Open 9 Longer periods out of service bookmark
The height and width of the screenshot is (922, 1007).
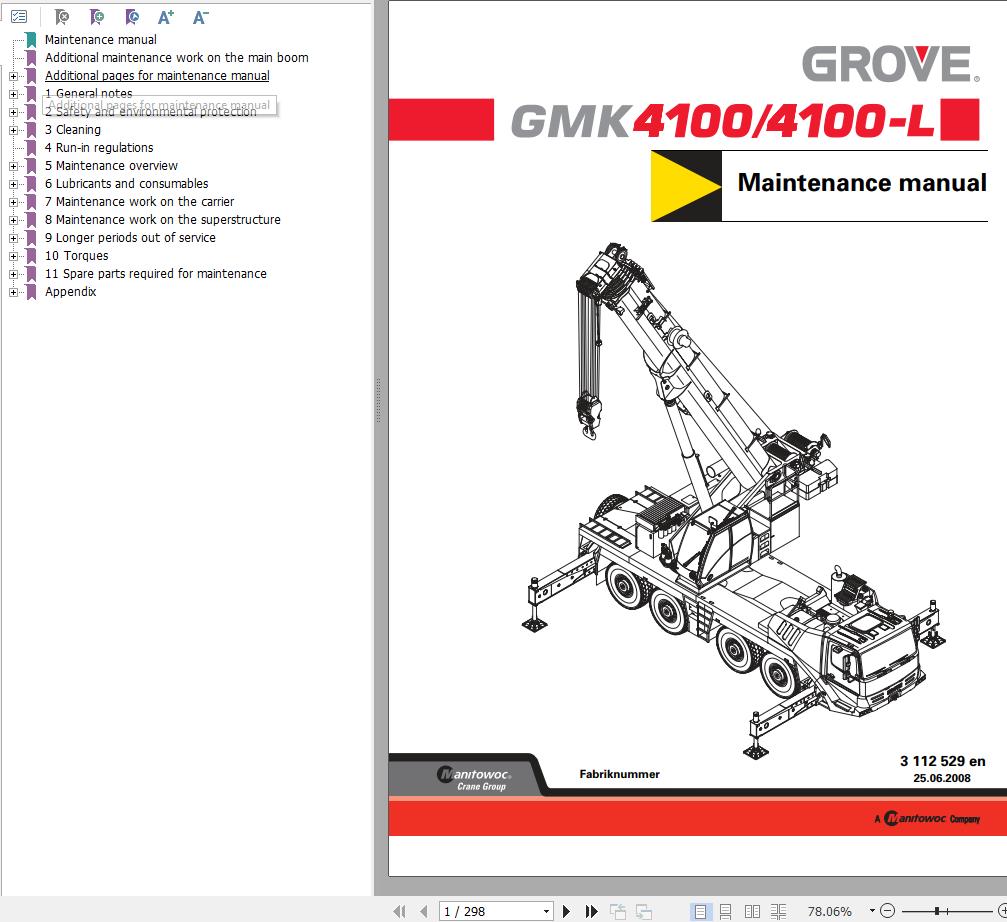[x=130, y=238]
